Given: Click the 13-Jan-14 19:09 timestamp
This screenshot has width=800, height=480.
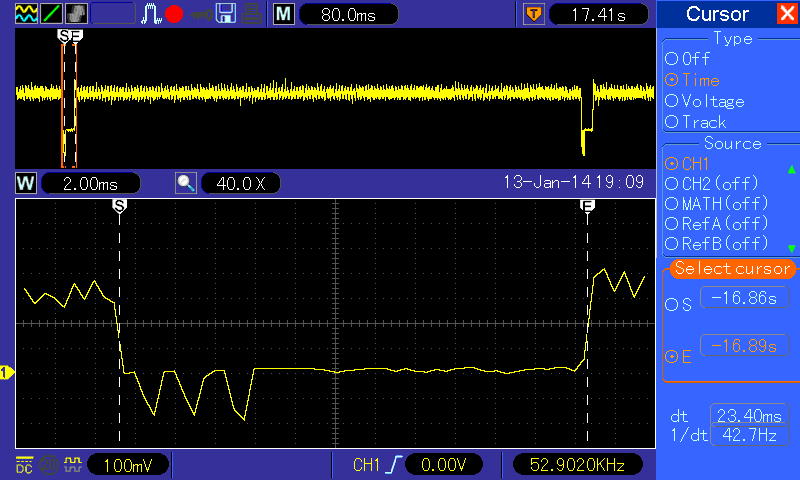Looking at the screenshot, I should pyautogui.click(x=573, y=182).
